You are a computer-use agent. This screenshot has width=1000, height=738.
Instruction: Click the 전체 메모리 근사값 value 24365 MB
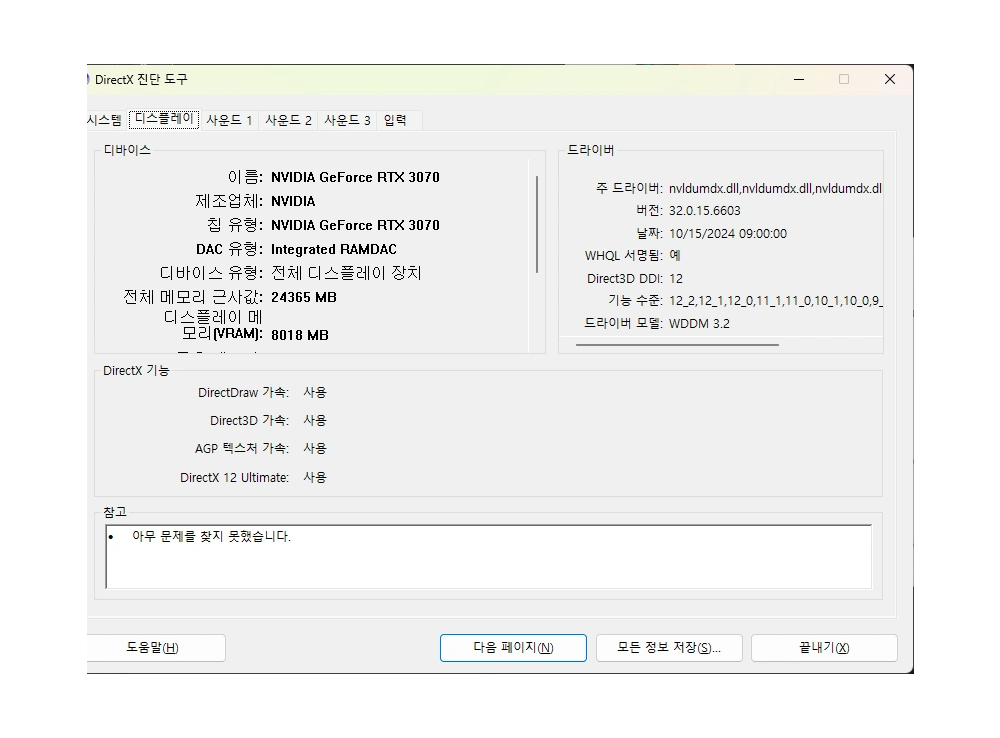click(304, 297)
